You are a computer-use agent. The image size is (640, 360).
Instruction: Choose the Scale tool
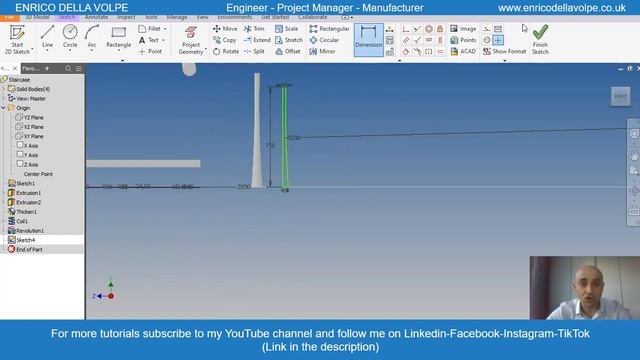pos(287,29)
